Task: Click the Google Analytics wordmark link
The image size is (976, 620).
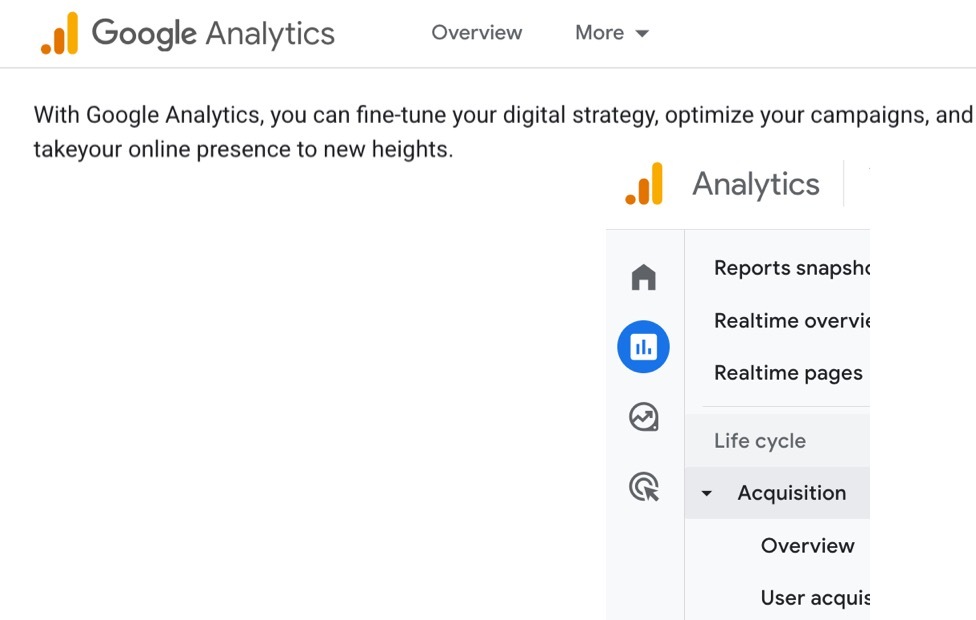Action: (213, 33)
